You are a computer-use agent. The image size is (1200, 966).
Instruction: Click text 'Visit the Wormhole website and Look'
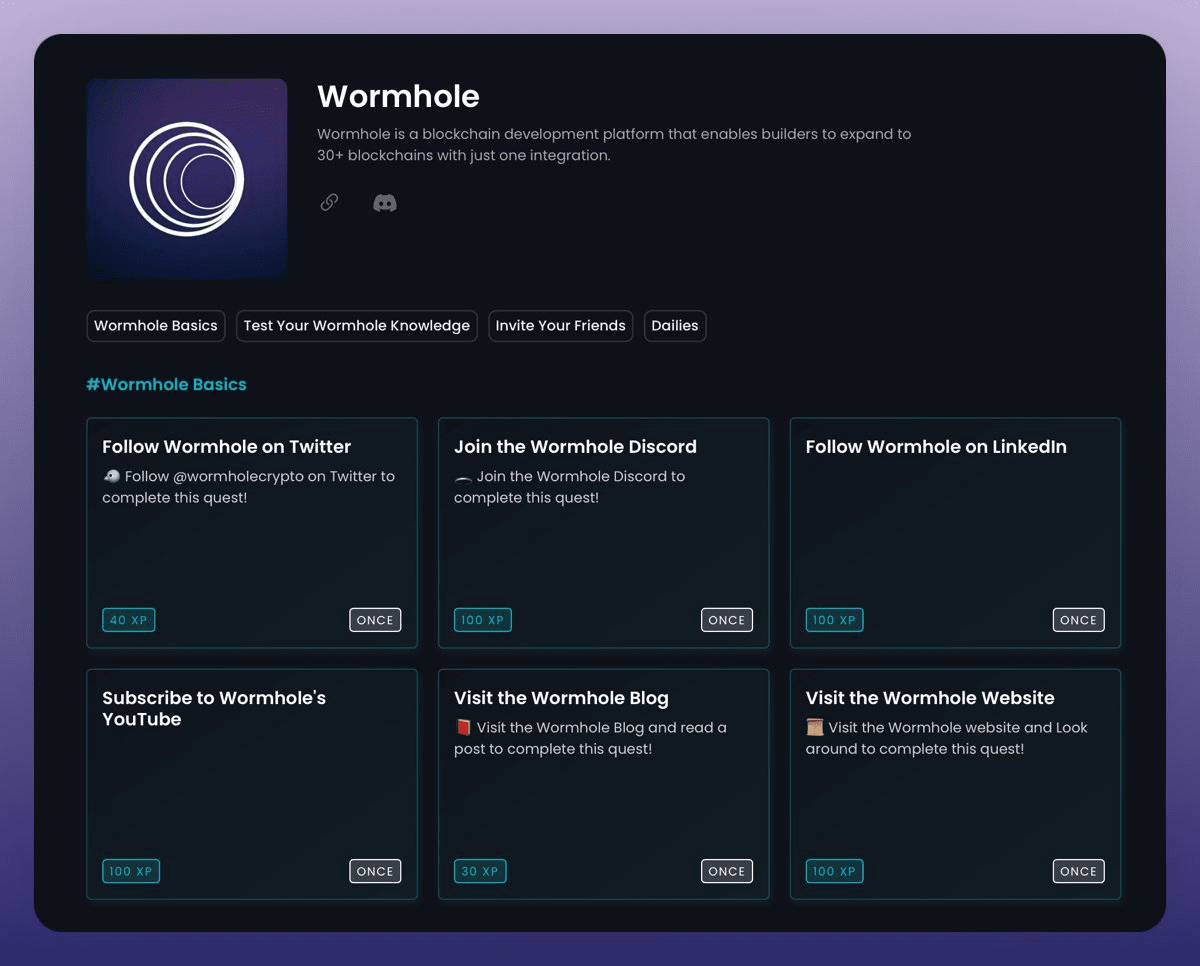tap(958, 728)
